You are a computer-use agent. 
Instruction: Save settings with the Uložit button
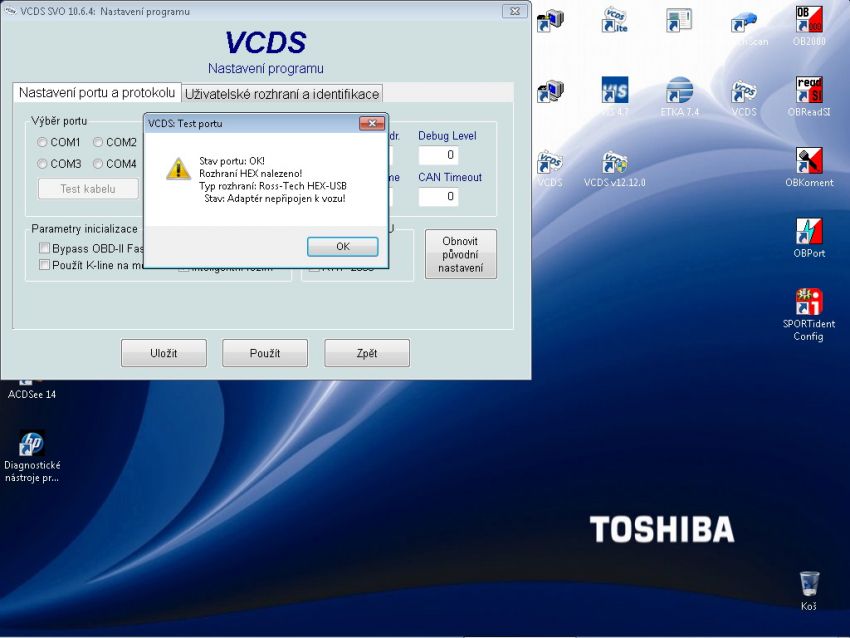pyautogui.click(x=164, y=353)
